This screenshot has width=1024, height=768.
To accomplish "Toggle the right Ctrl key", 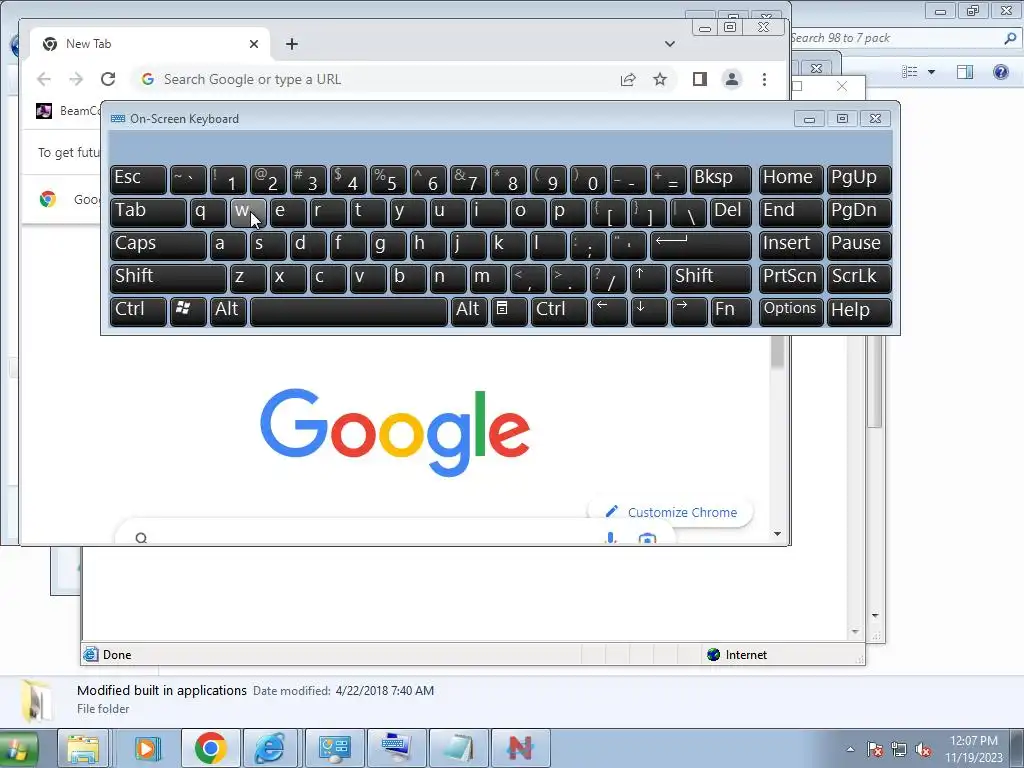I will click(560, 311).
